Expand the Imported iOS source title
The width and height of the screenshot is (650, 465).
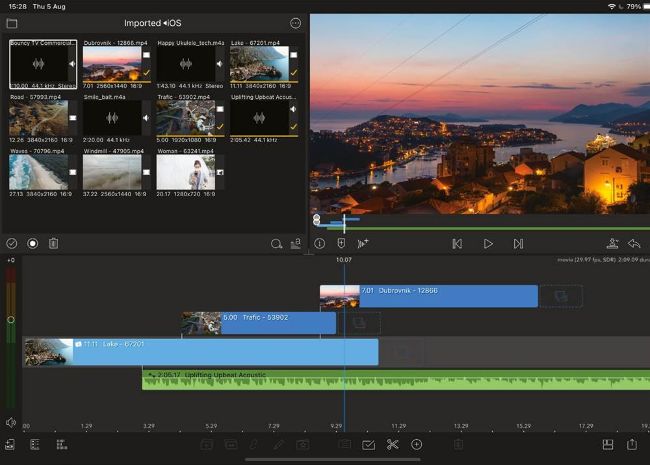155,23
